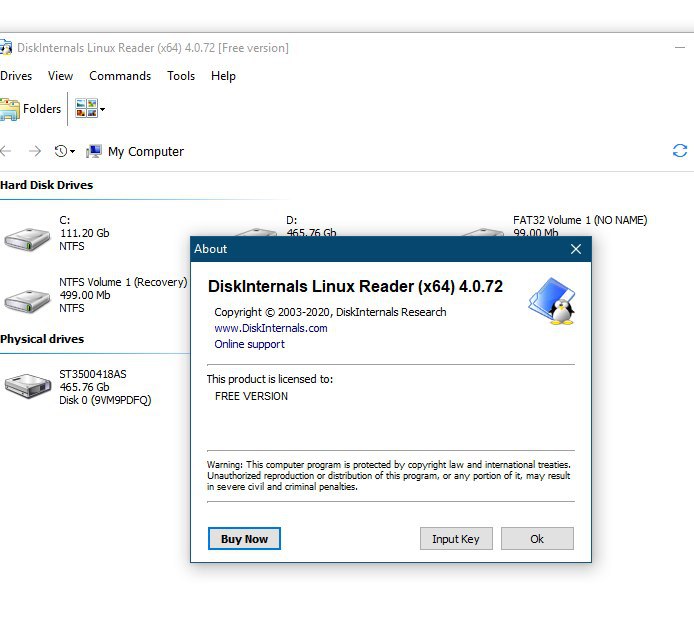Click the Hard Disk Drives section header
694x626 pixels.
[46, 185]
